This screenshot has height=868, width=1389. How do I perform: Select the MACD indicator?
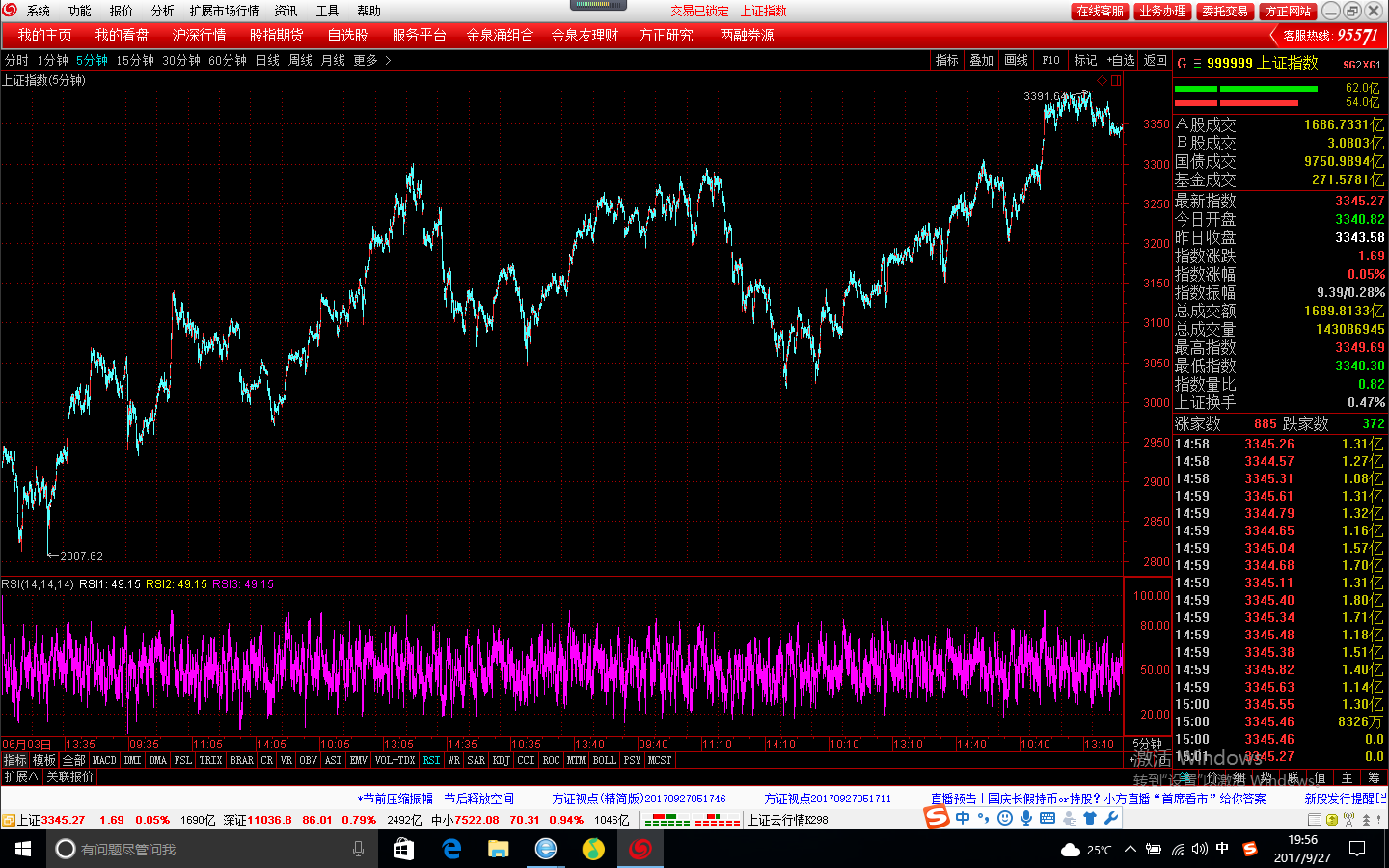[x=104, y=760]
